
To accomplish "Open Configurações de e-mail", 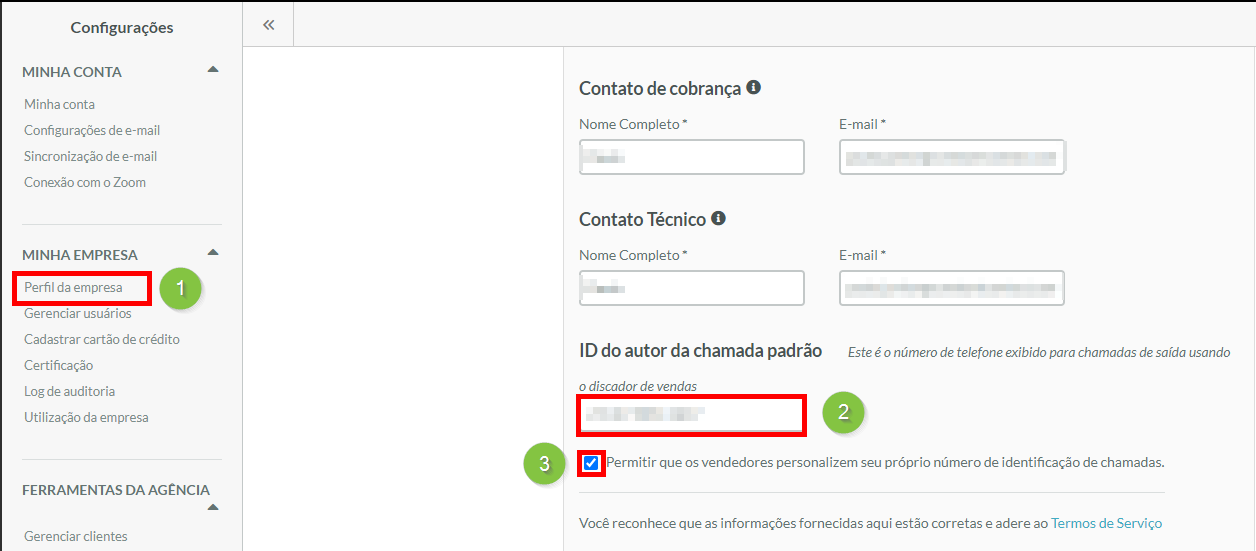I will 92,130.
